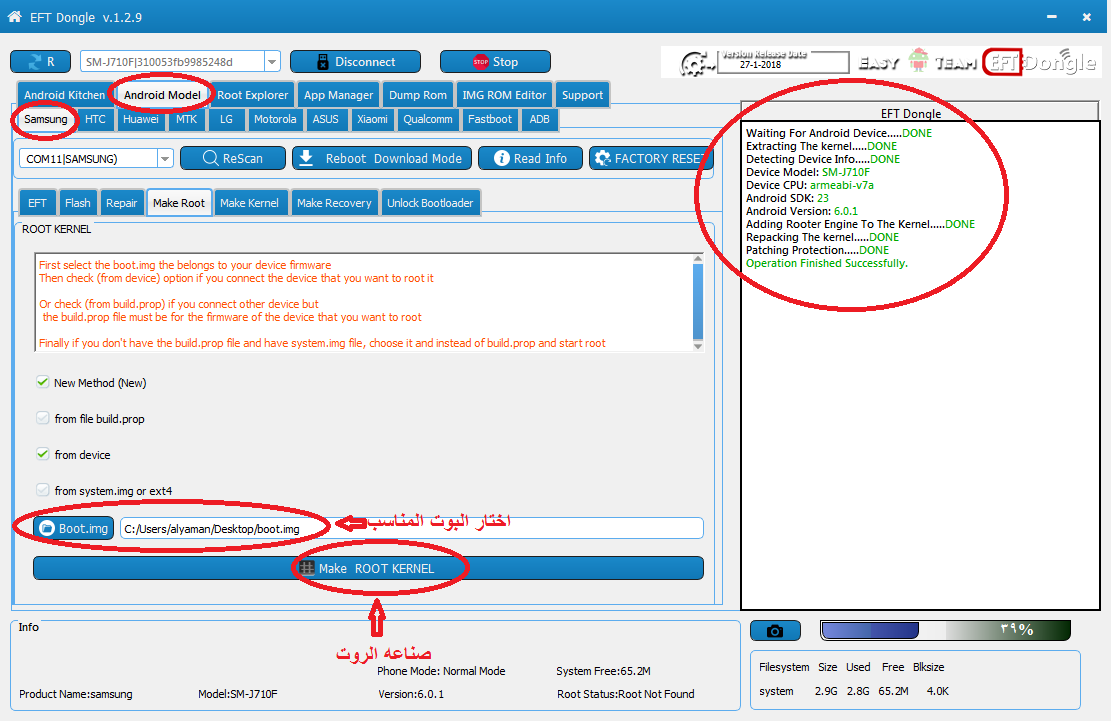Click the refresh R button
The width and height of the screenshot is (1111, 721).
pos(40,62)
